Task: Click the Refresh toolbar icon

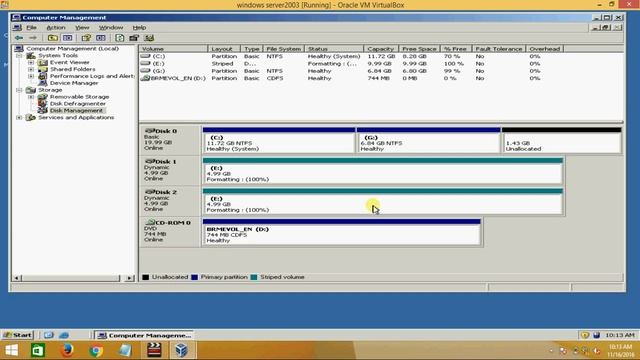Action: pos(120,38)
